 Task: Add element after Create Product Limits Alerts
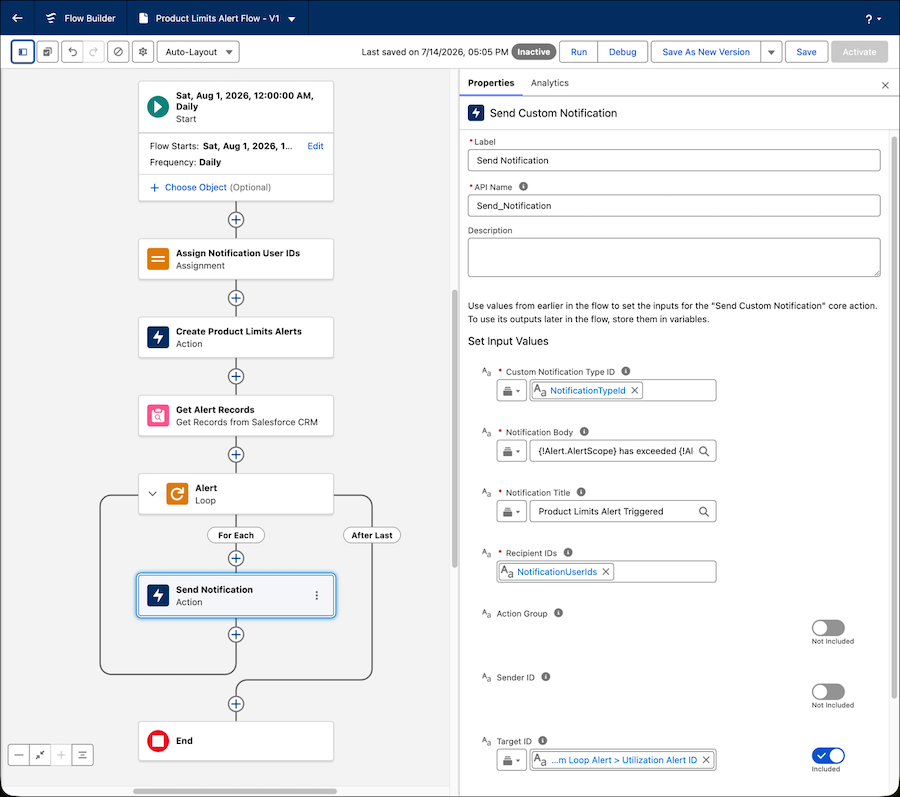[236, 376]
